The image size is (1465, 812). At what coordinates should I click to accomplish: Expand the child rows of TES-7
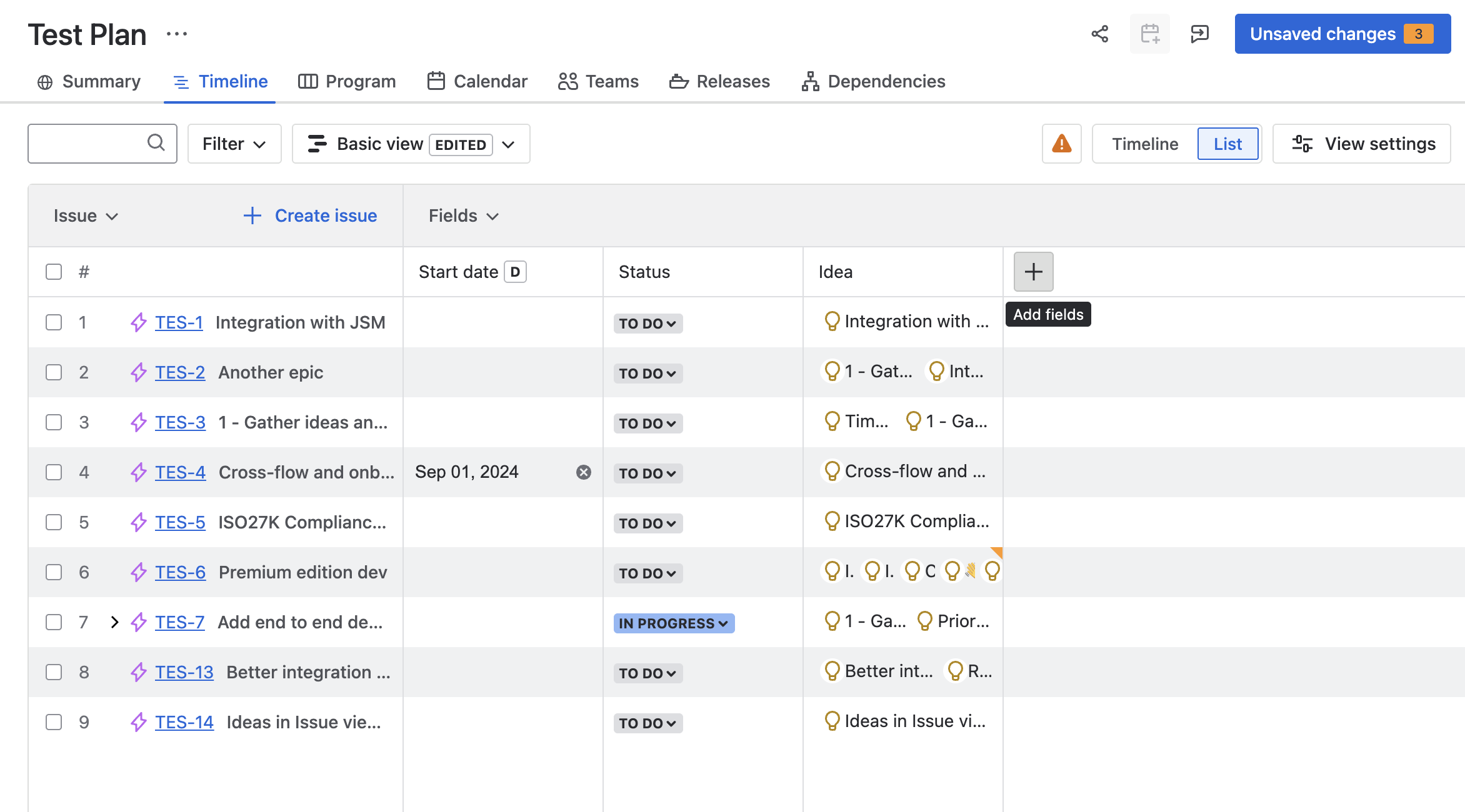coord(114,622)
